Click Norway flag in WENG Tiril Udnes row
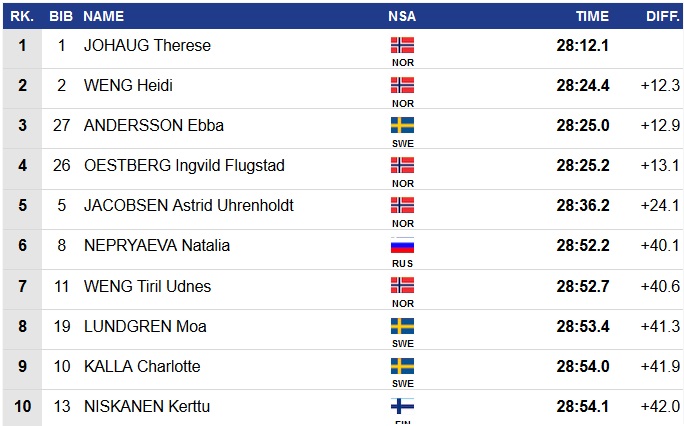Screen dimensions: 684x426 coord(402,285)
